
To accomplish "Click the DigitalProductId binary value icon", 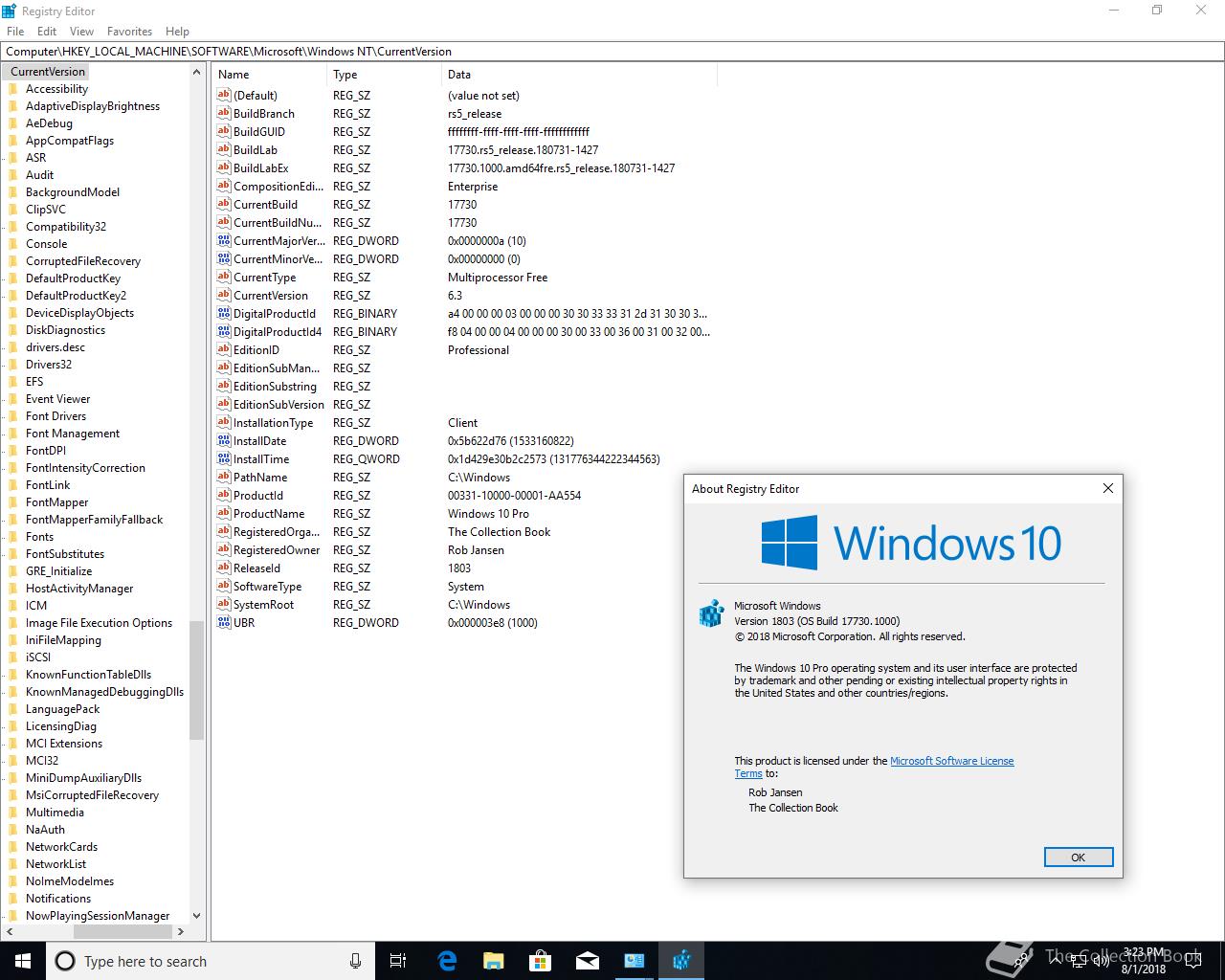I will [224, 313].
